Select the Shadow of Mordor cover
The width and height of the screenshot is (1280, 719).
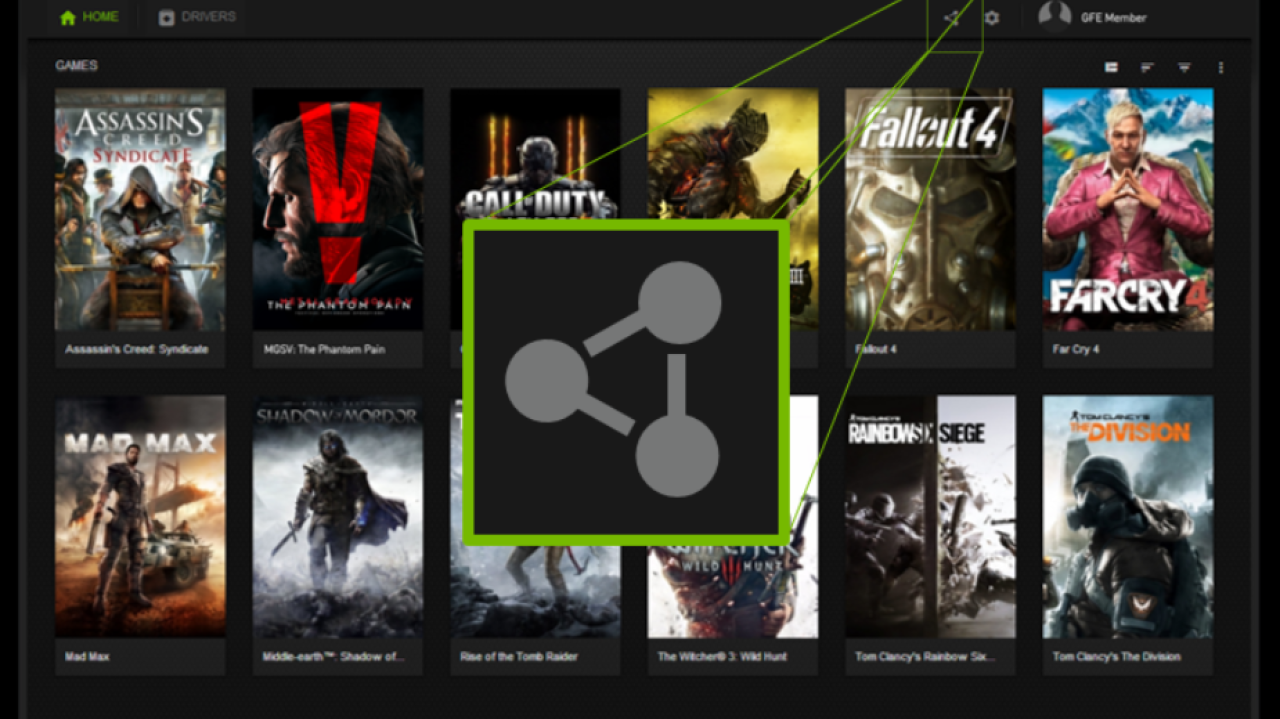pyautogui.click(x=337, y=517)
